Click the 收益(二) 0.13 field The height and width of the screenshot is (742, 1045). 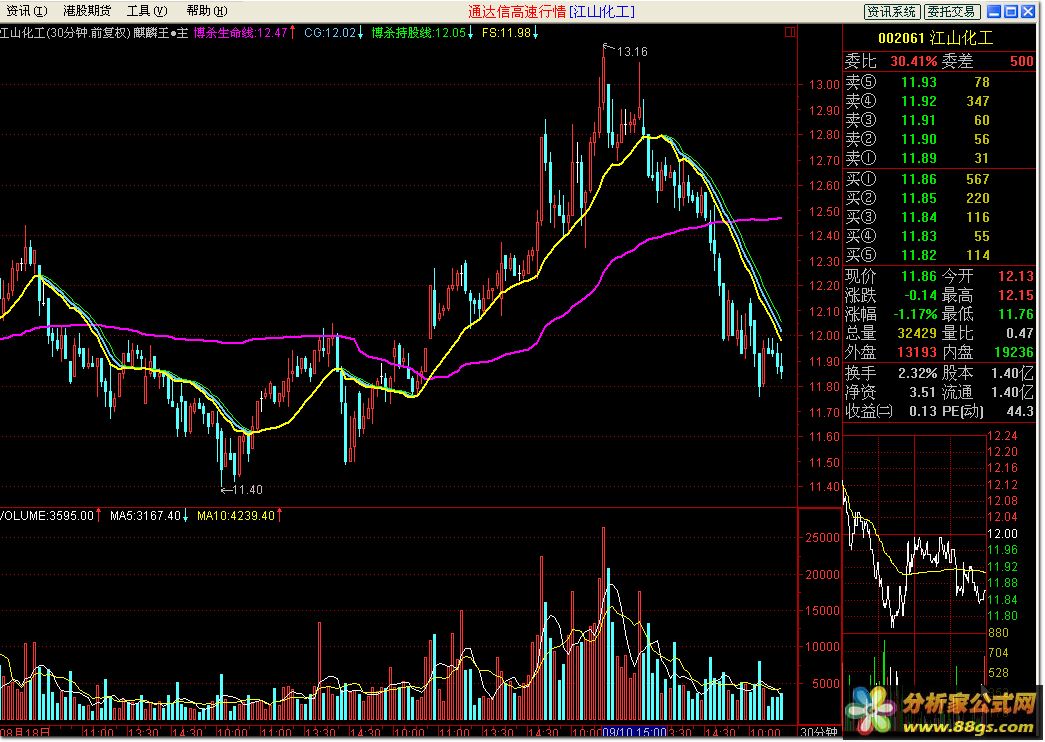point(891,412)
